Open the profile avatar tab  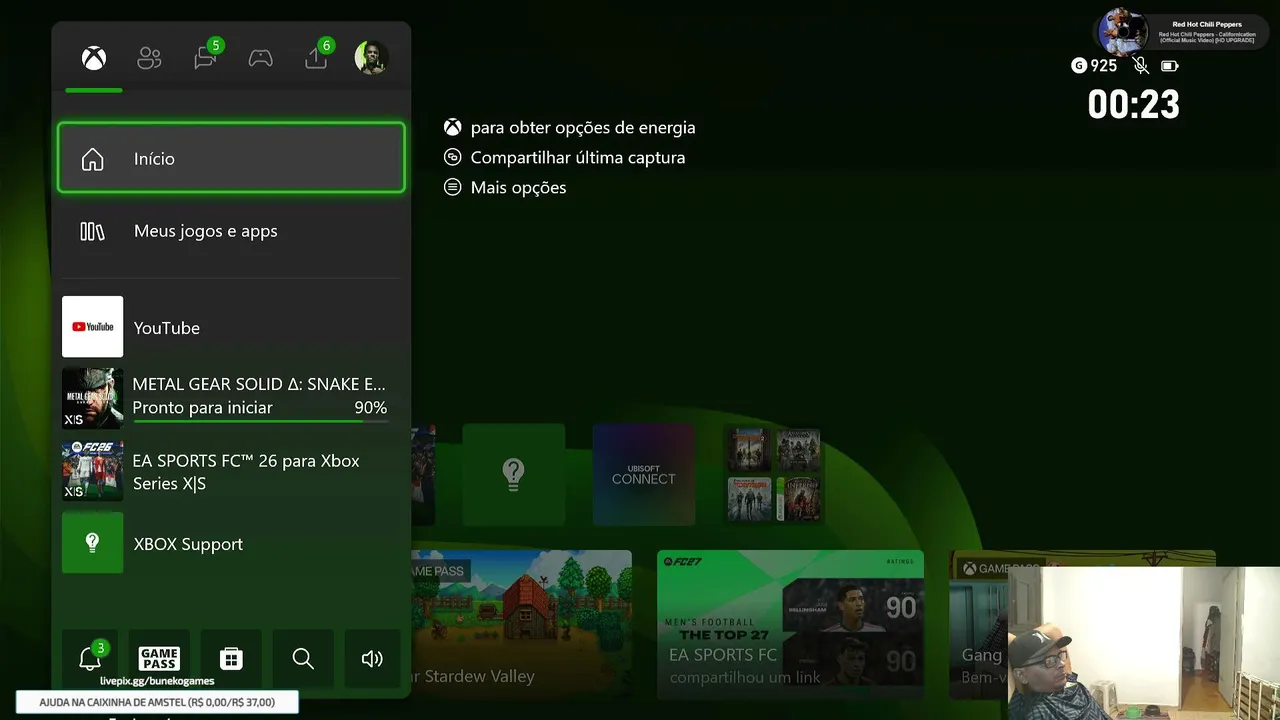click(371, 57)
